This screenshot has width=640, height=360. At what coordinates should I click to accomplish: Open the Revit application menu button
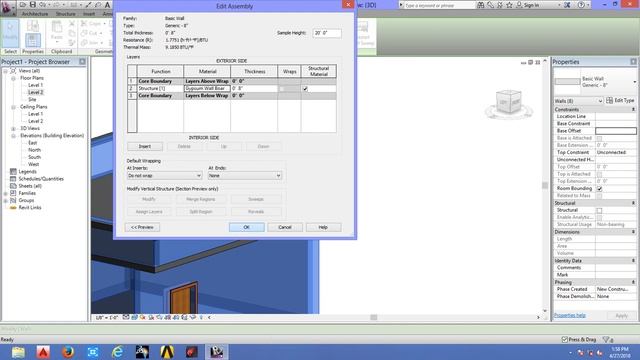[x=7, y=7]
